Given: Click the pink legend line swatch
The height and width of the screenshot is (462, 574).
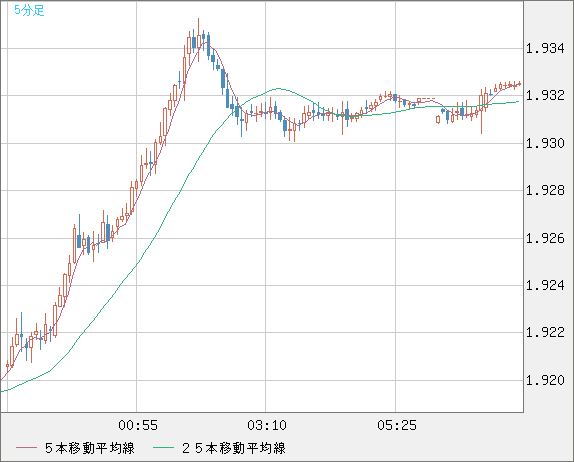Looking at the screenshot, I should click(26, 448).
